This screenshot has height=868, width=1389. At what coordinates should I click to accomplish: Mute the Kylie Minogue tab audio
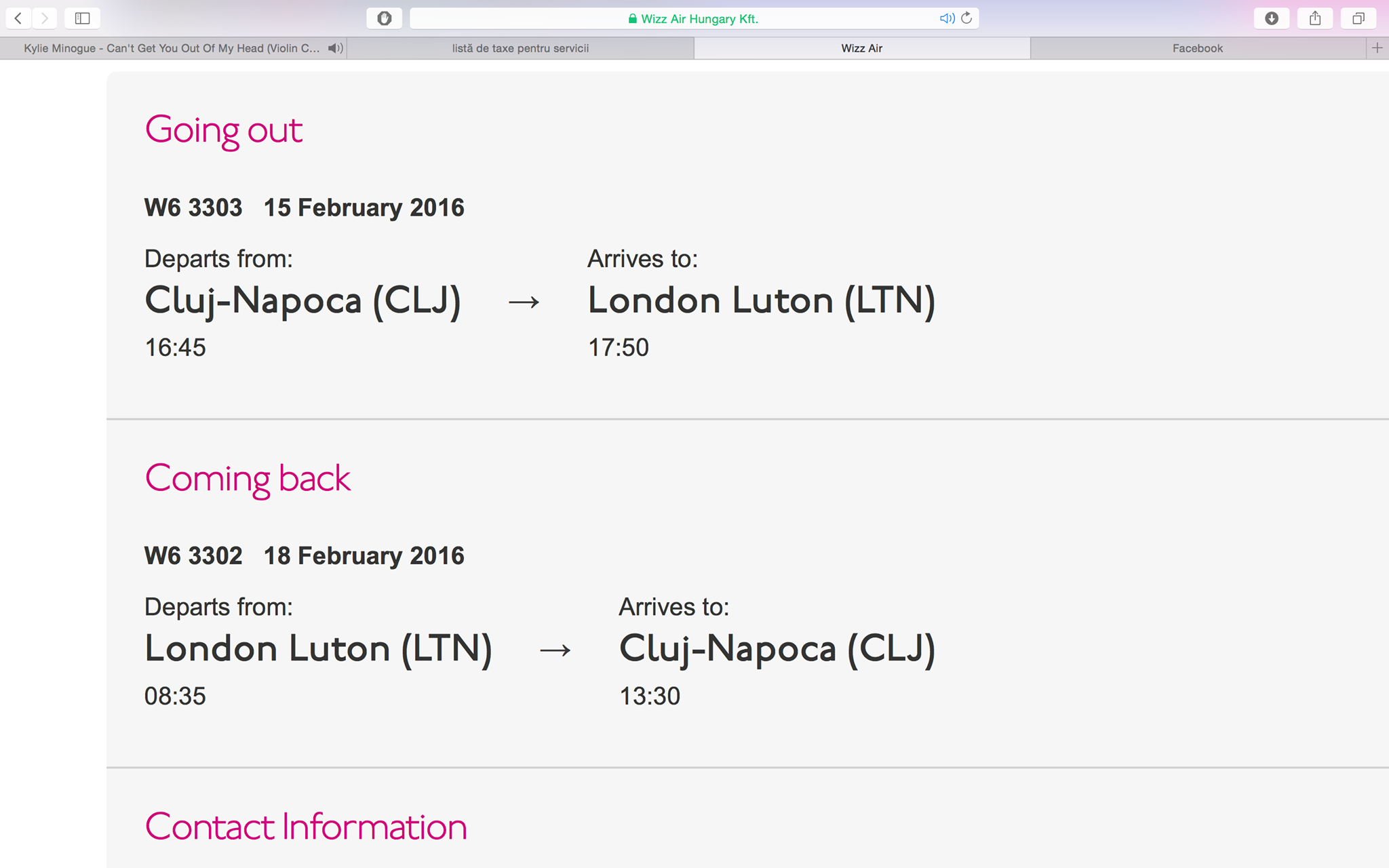[x=335, y=48]
